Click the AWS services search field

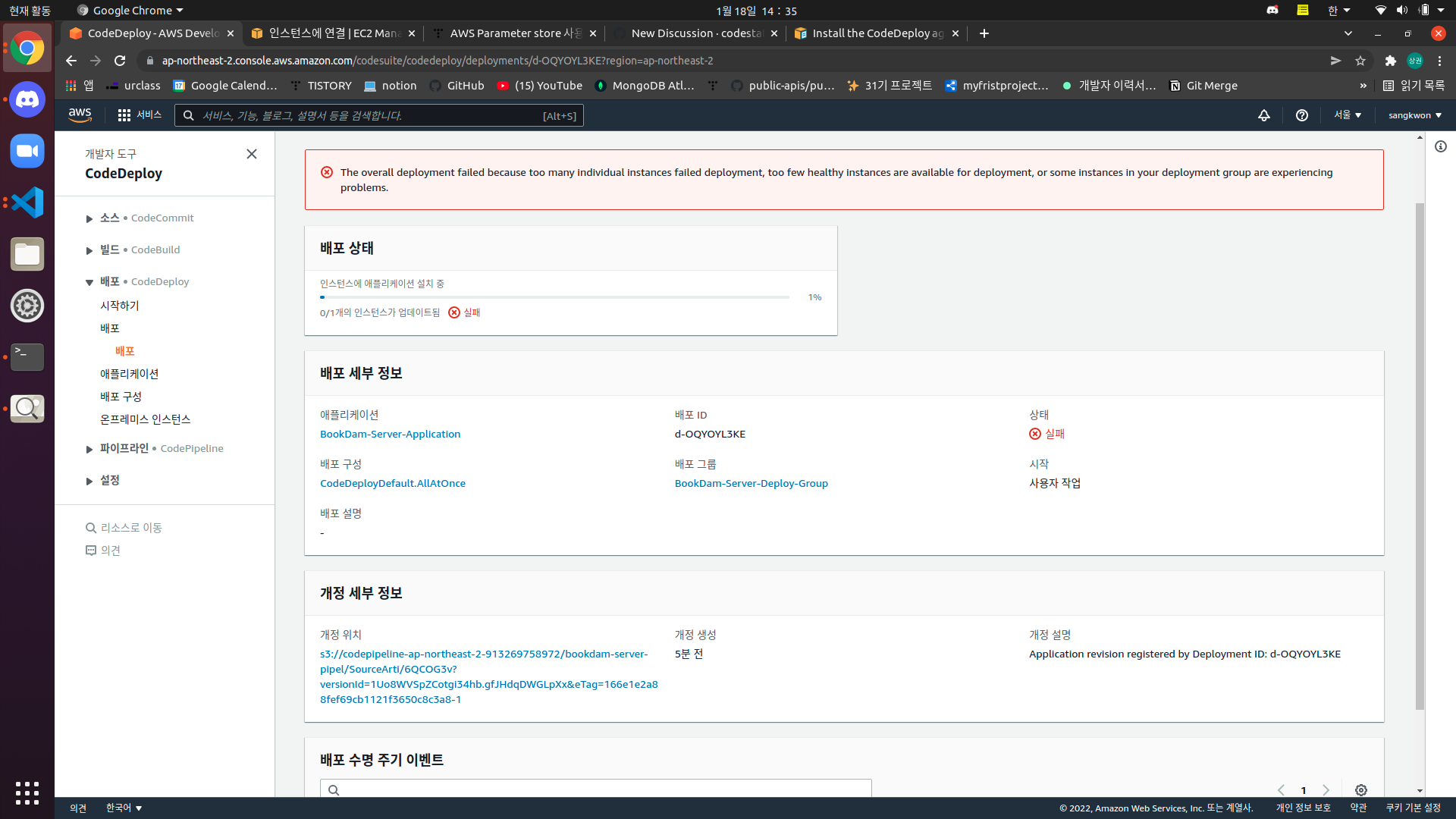[379, 115]
